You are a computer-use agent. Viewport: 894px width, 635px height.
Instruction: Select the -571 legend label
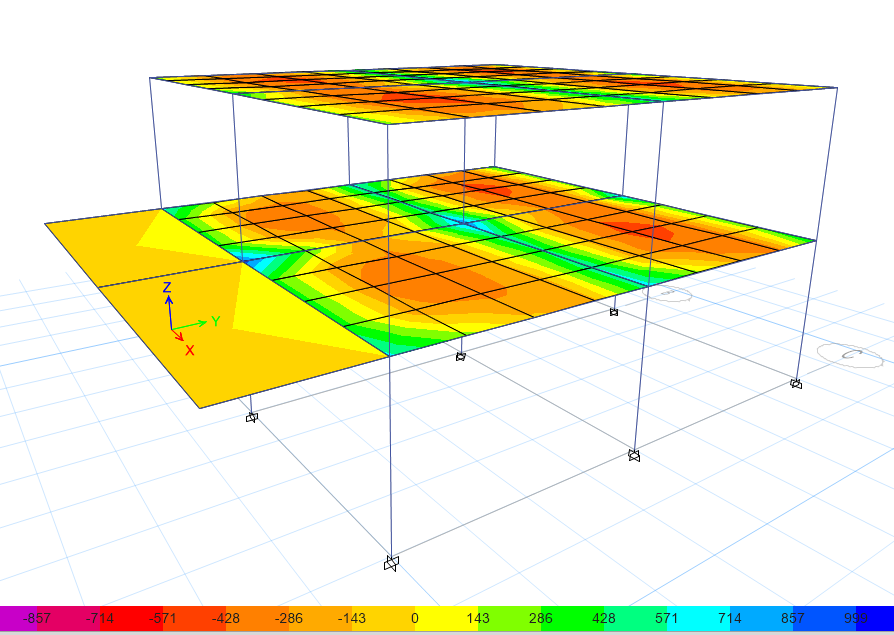[162, 618]
